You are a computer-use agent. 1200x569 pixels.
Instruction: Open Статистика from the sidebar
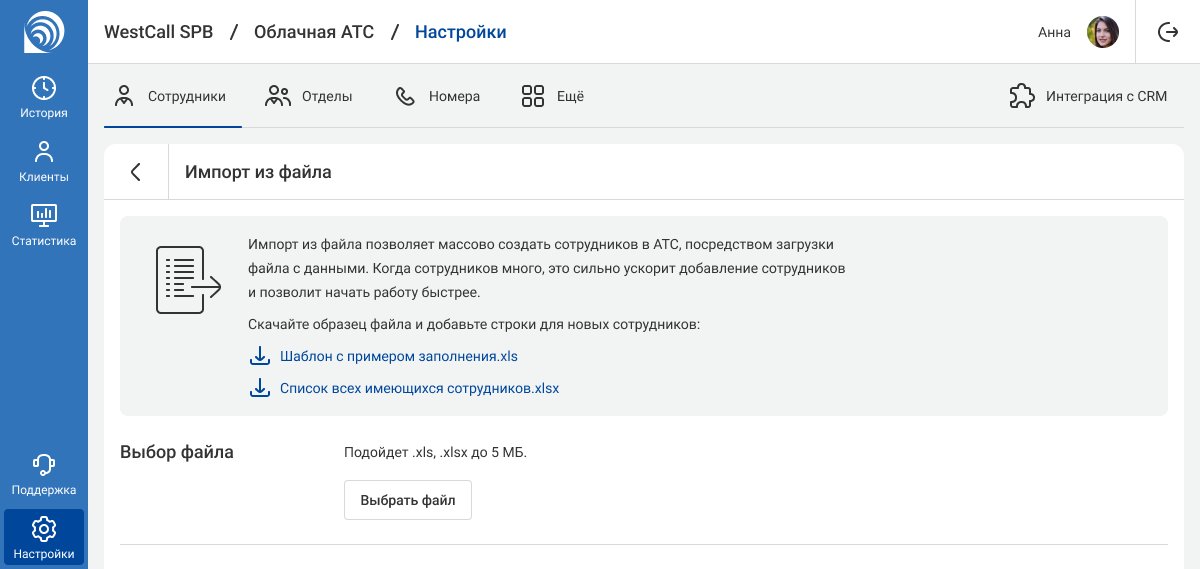(x=44, y=226)
